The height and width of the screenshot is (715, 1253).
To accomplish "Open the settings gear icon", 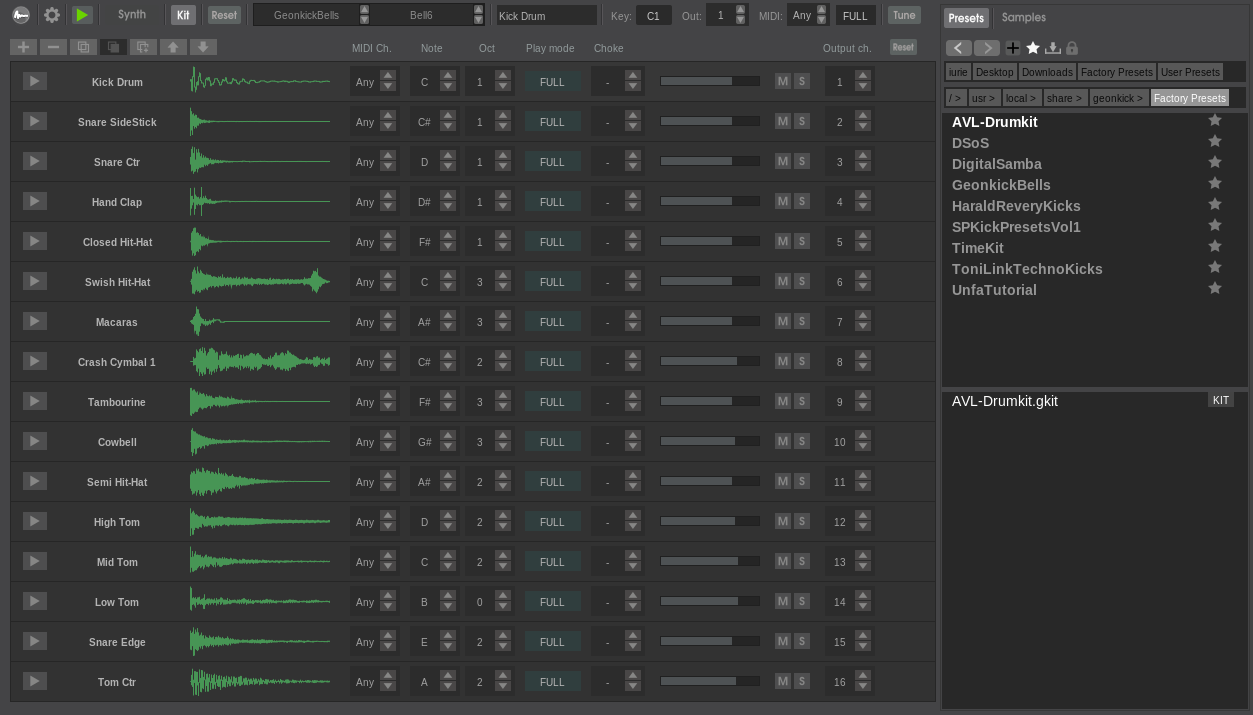I will tap(52, 15).
